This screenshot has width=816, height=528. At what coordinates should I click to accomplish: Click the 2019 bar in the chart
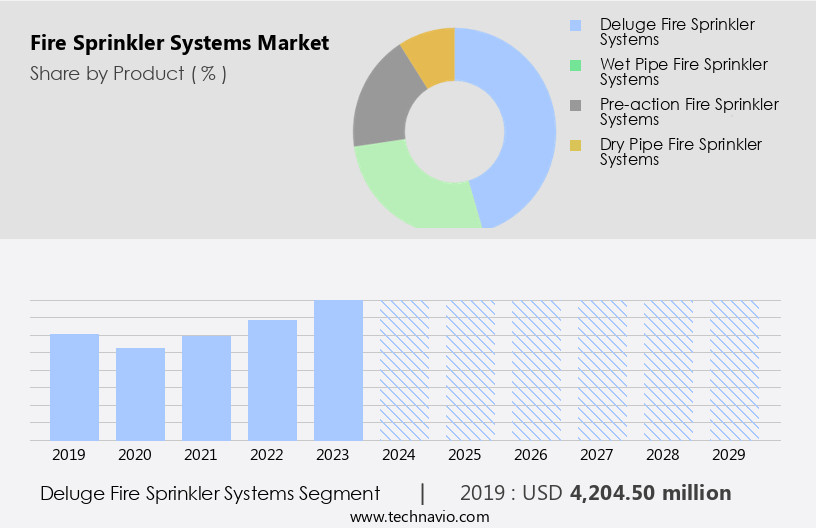(75, 387)
